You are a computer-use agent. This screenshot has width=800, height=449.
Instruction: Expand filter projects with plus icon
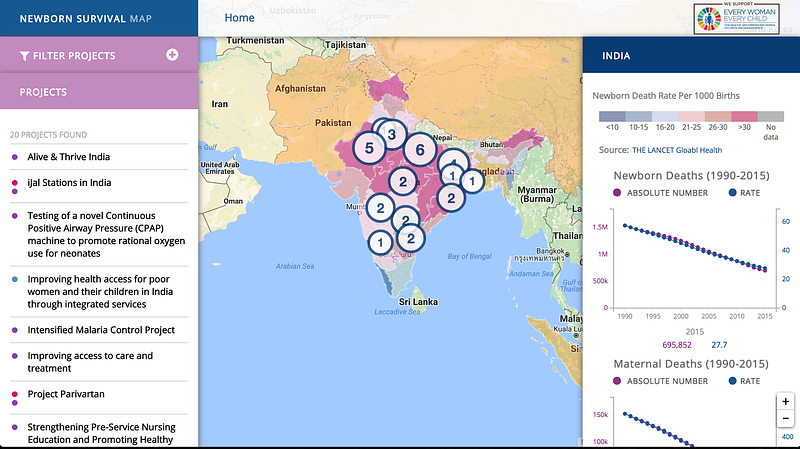click(172, 55)
